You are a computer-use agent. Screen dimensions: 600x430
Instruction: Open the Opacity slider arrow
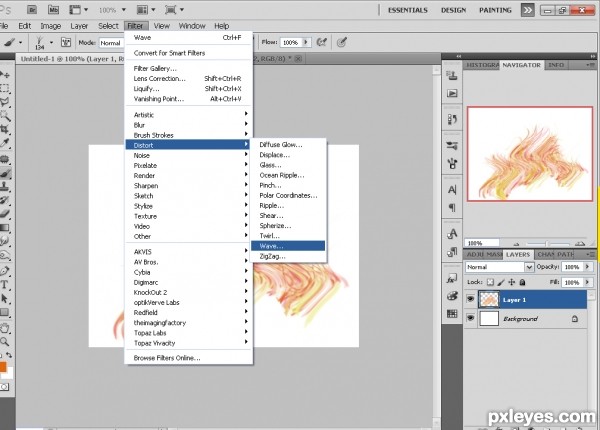click(588, 267)
